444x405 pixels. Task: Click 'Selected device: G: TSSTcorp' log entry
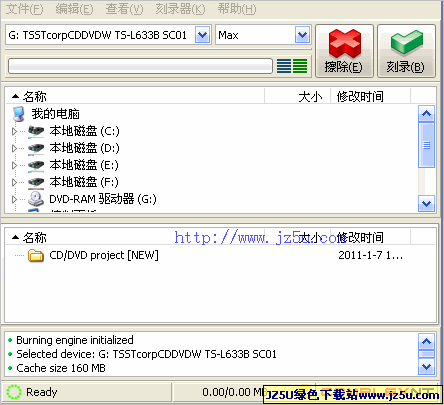click(x=146, y=354)
